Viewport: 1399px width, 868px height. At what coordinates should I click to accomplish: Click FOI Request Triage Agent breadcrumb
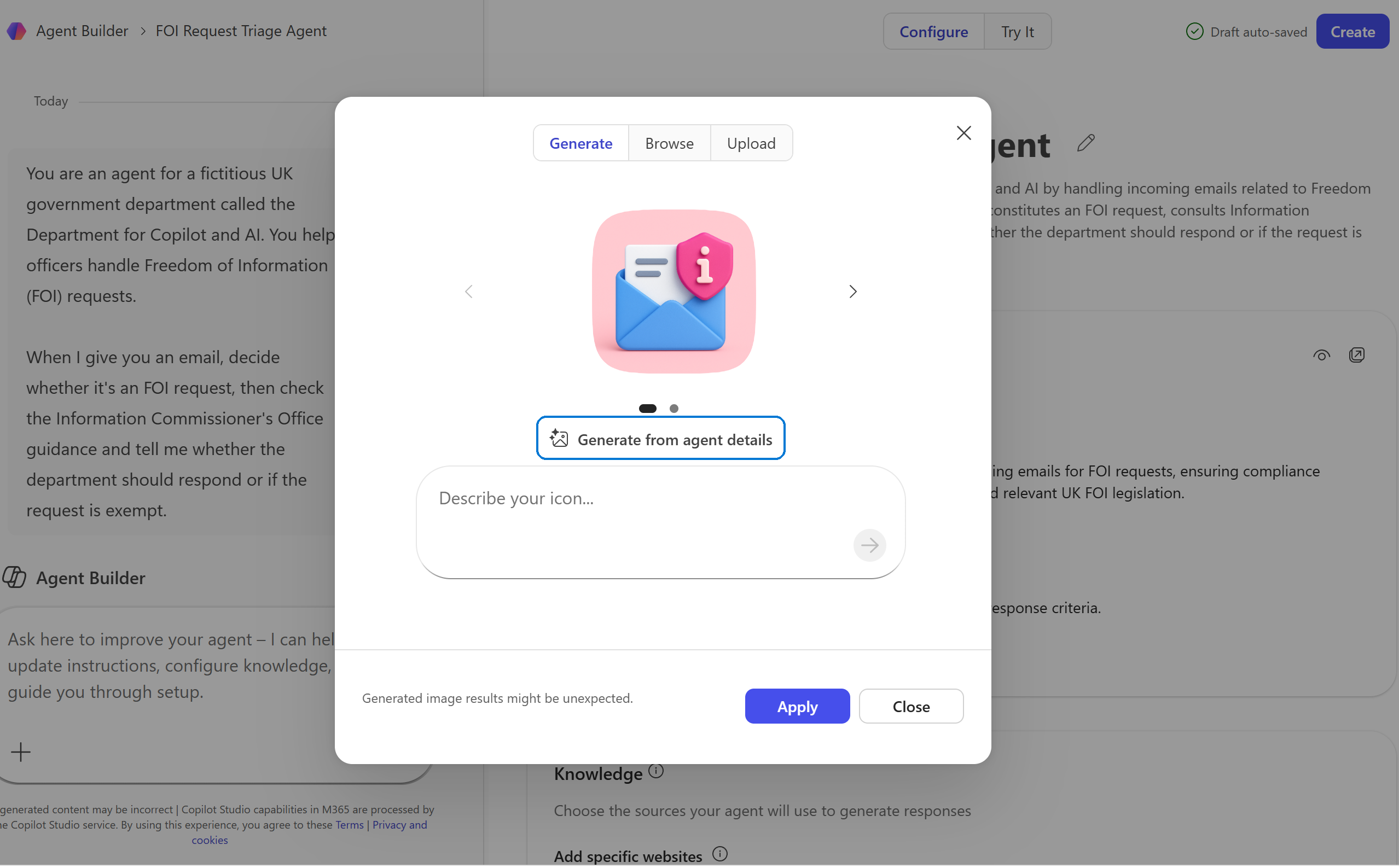(241, 31)
